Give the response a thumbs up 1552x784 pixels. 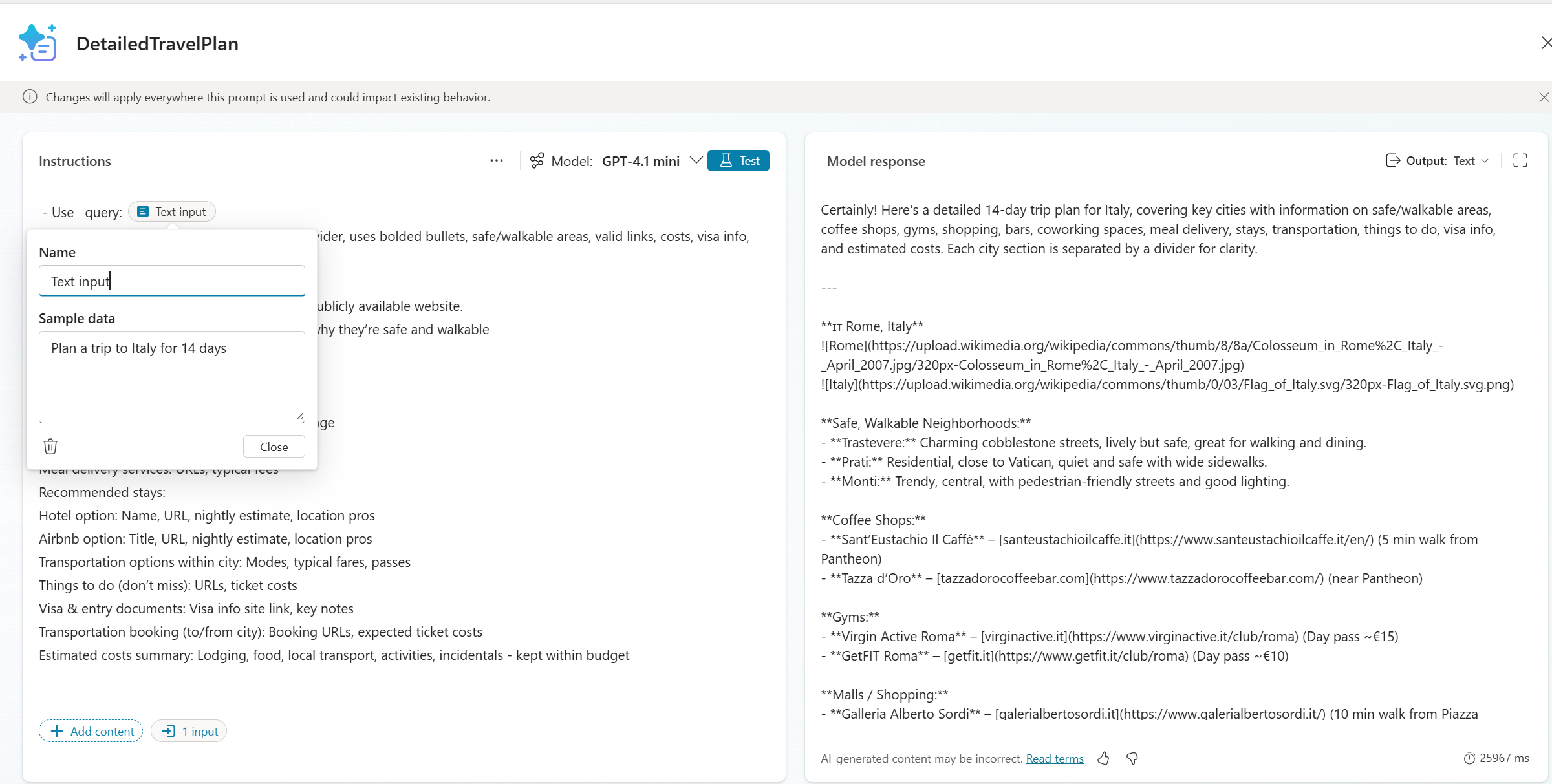point(1103,758)
